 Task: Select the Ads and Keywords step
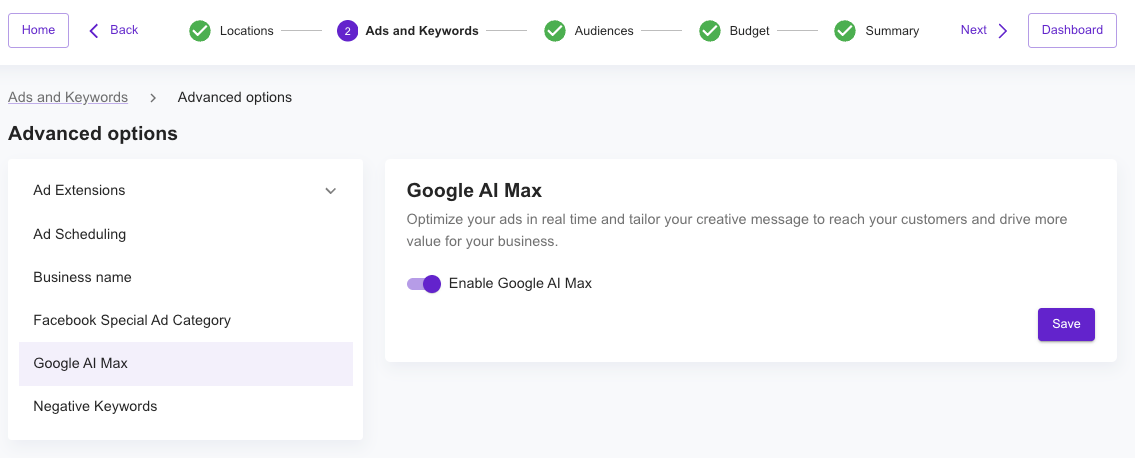coord(408,31)
